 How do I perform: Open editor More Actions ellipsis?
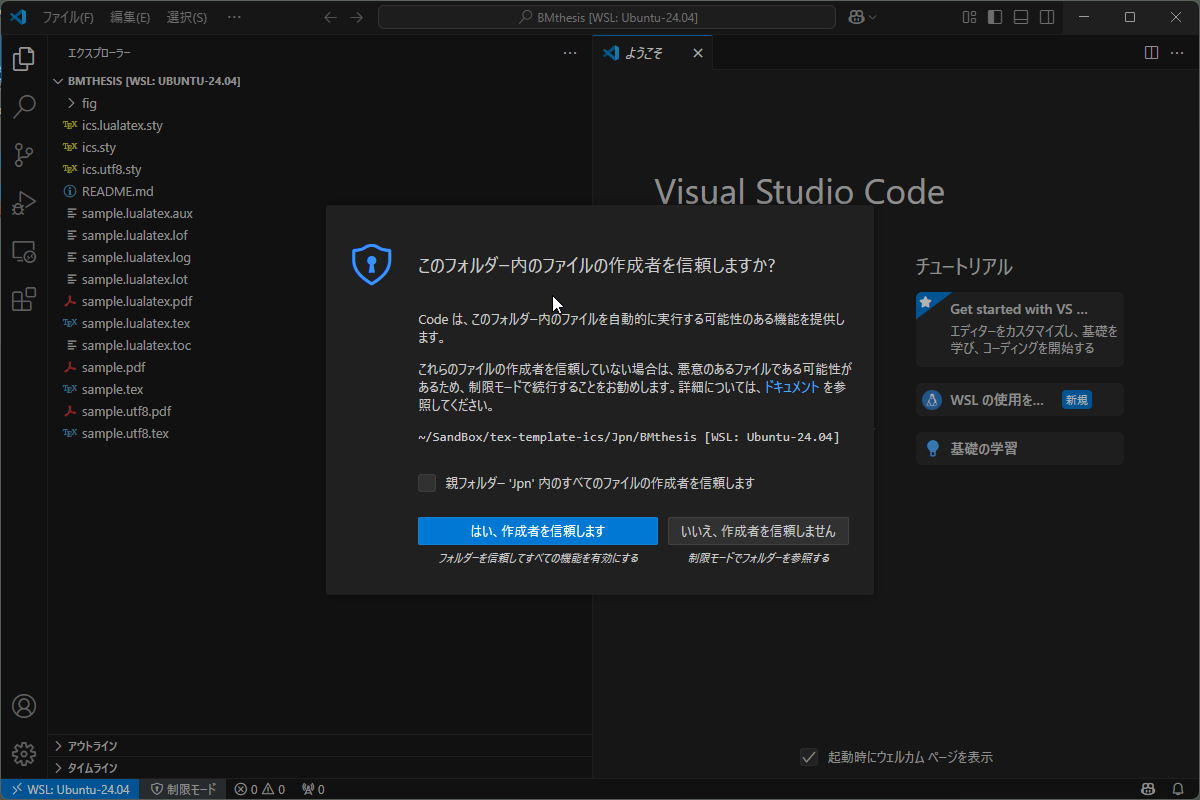(x=1177, y=53)
